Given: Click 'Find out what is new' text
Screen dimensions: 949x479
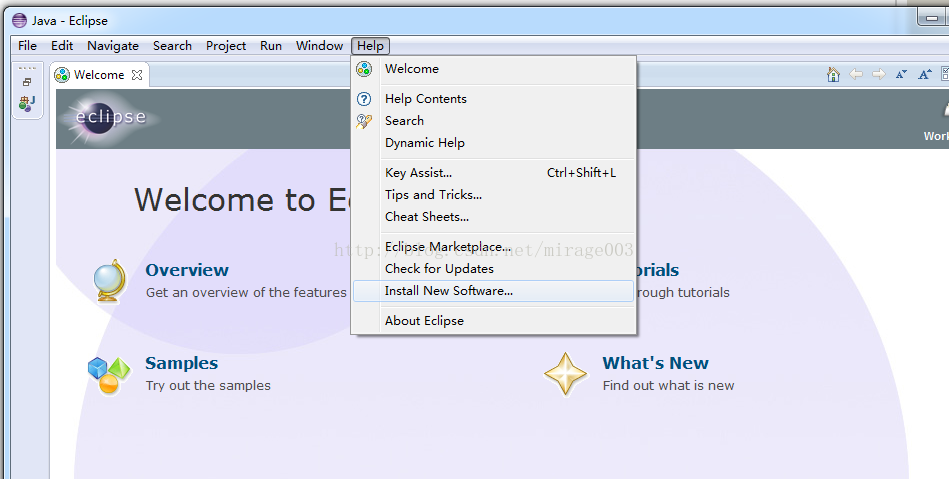Looking at the screenshot, I should point(668,386).
